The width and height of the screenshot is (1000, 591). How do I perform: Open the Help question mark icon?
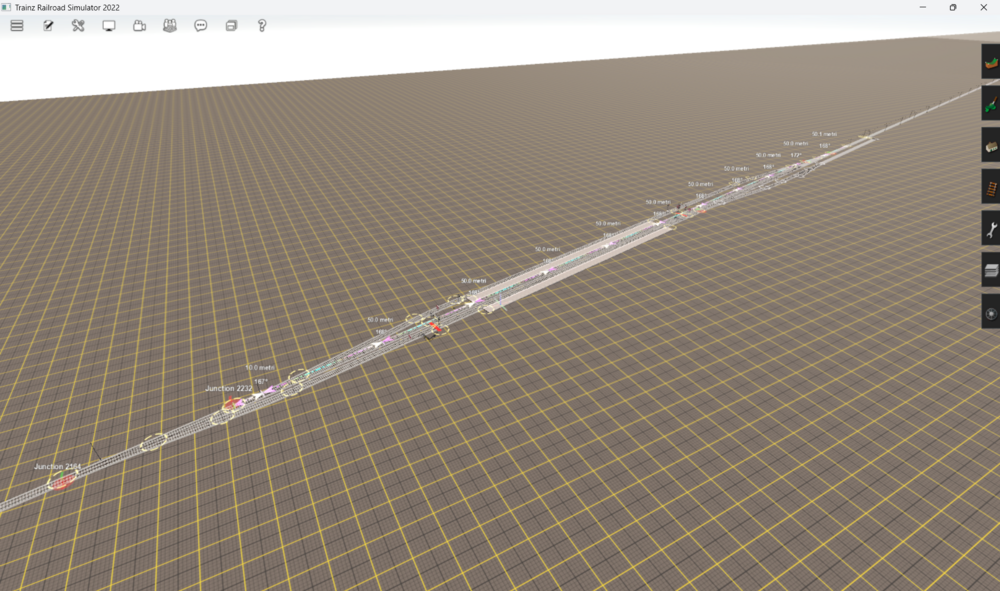click(x=261, y=26)
